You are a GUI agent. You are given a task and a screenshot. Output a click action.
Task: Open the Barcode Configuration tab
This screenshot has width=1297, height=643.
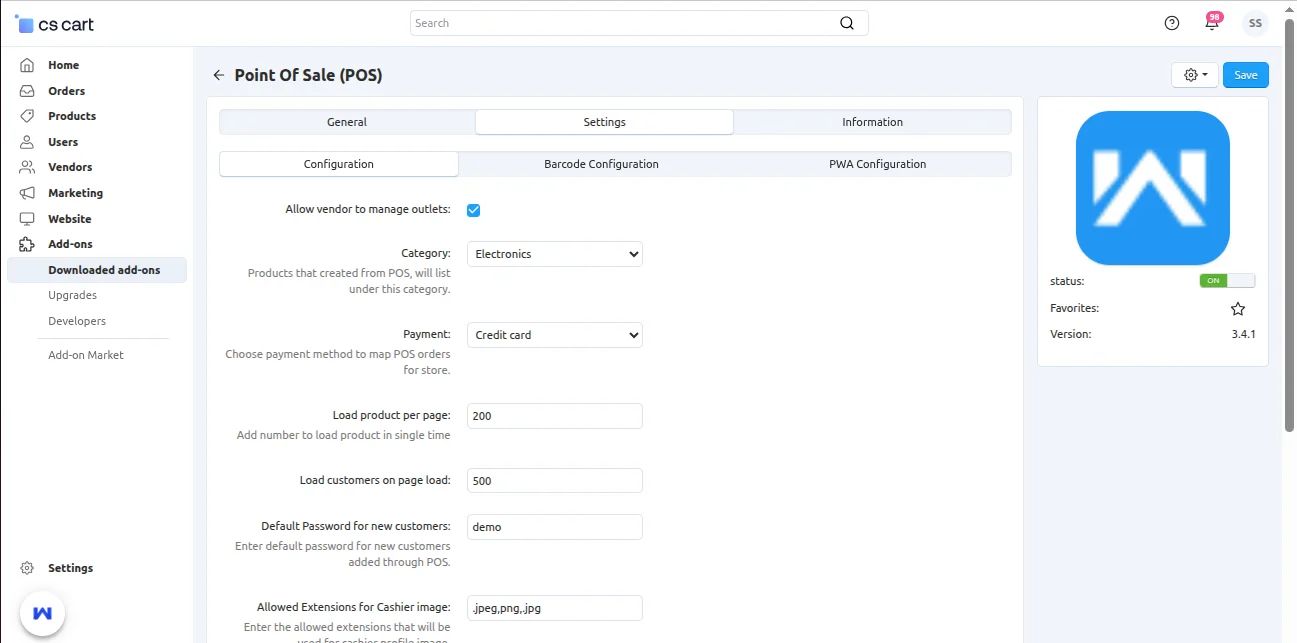[601, 163]
